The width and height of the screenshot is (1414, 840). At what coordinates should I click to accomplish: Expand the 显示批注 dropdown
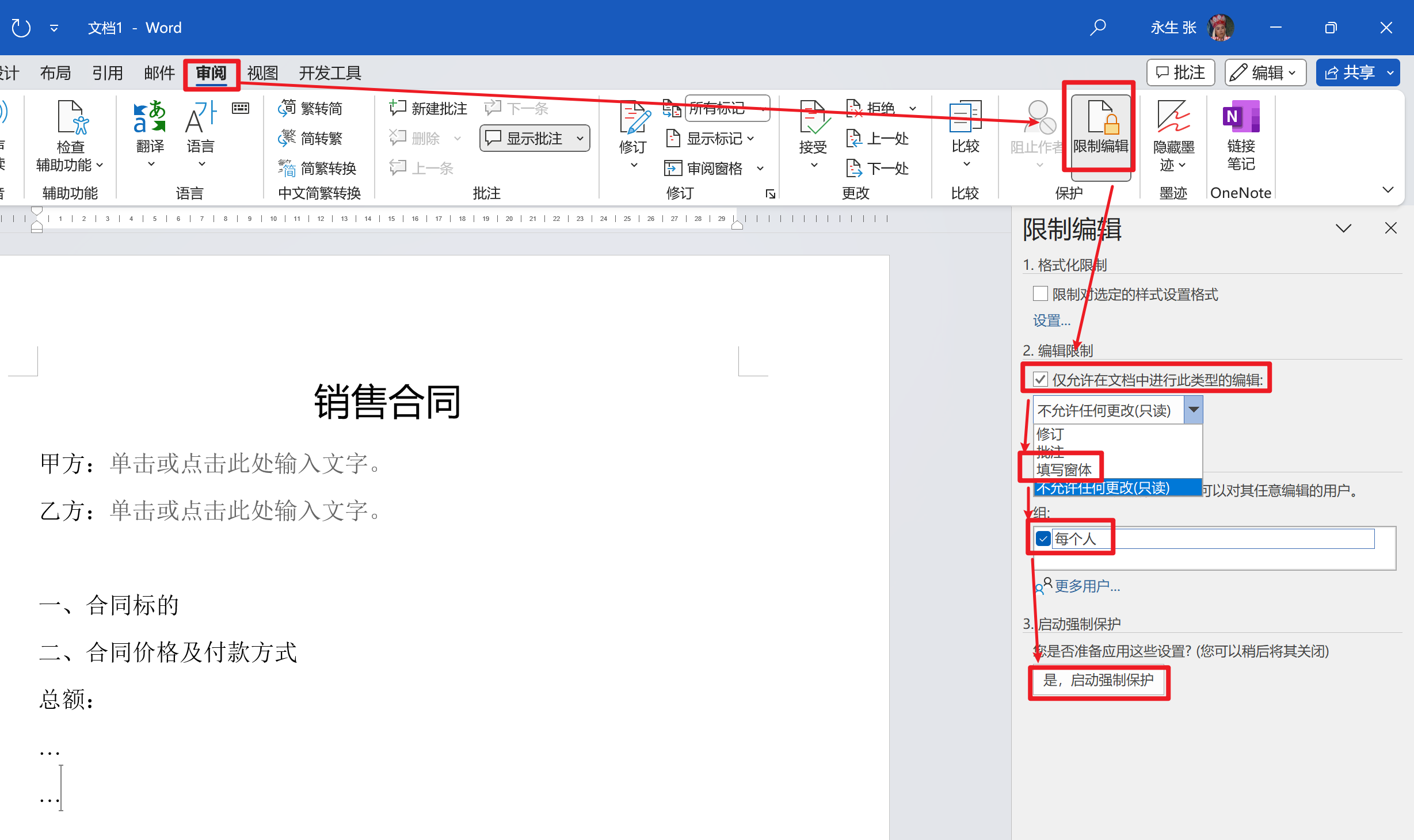click(580, 139)
